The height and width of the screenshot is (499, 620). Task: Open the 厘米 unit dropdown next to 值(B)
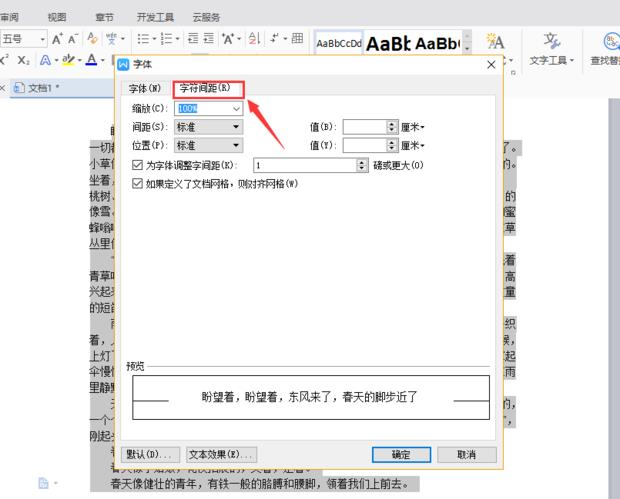click(x=413, y=127)
